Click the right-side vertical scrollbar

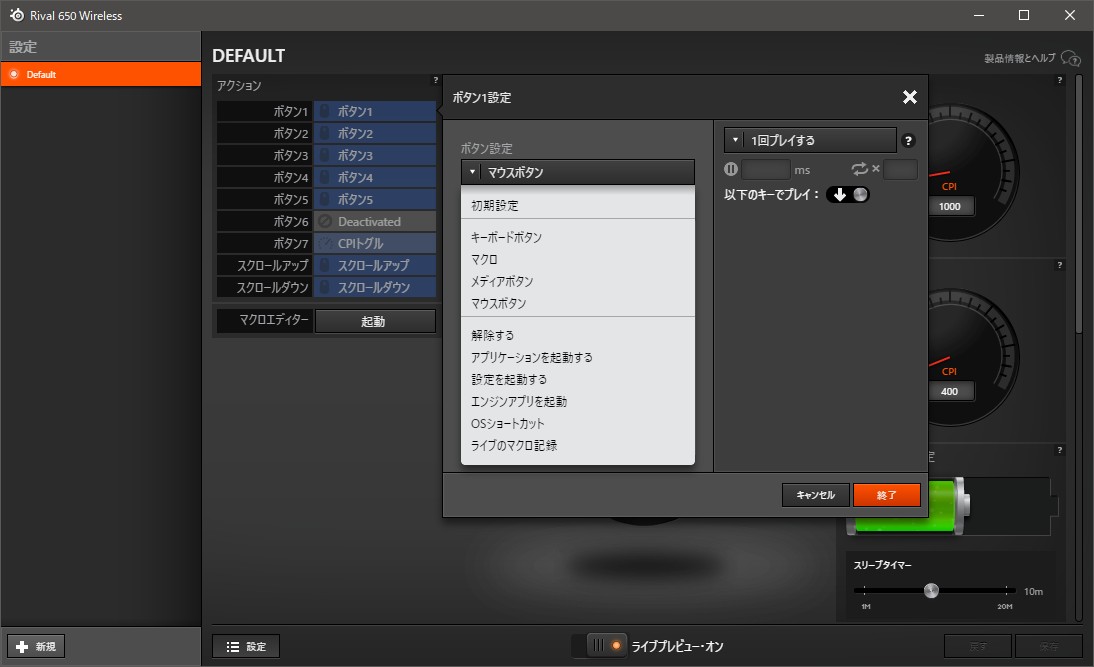(1079, 202)
